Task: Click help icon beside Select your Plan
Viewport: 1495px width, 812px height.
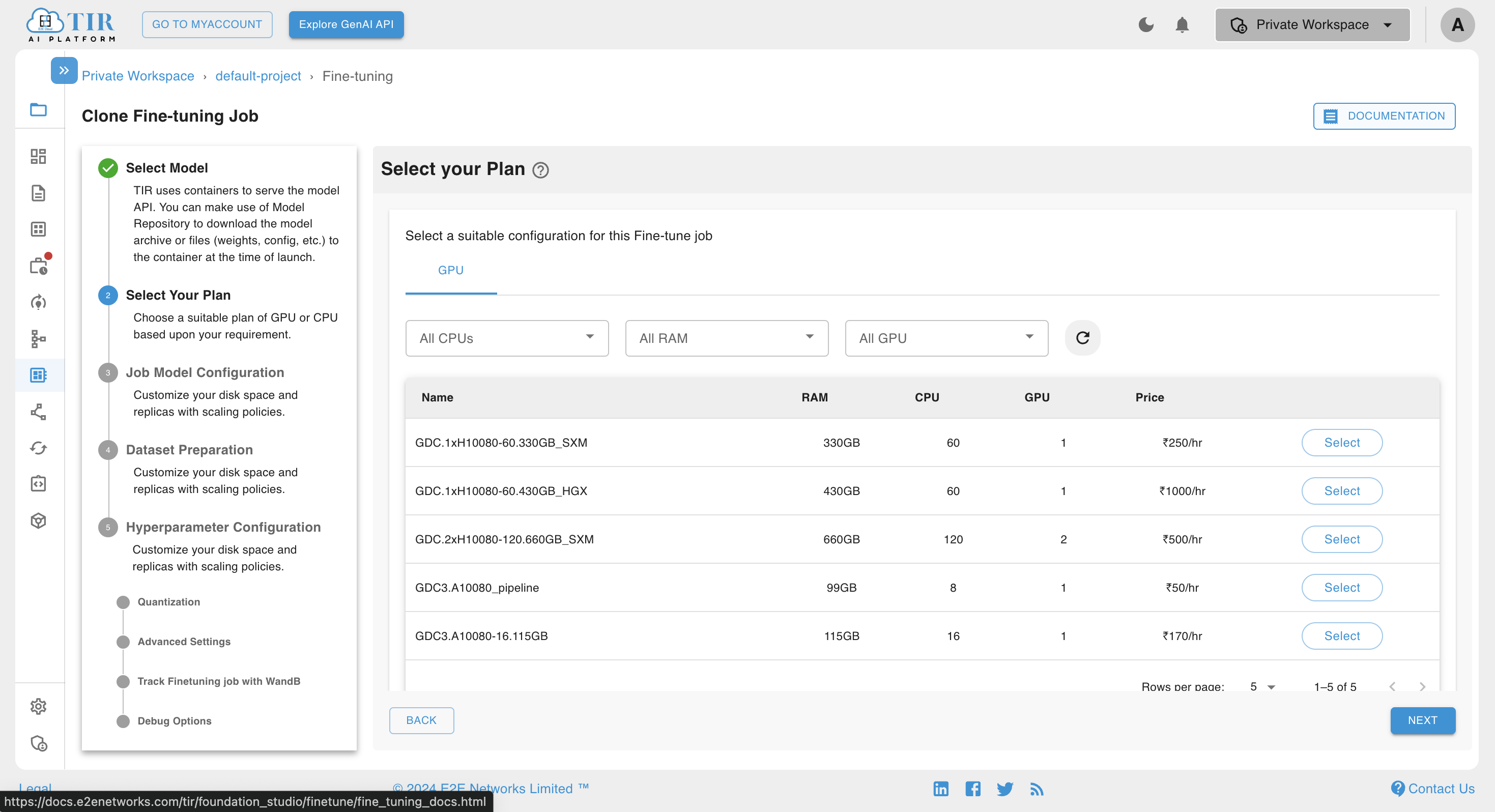Action: (x=540, y=170)
